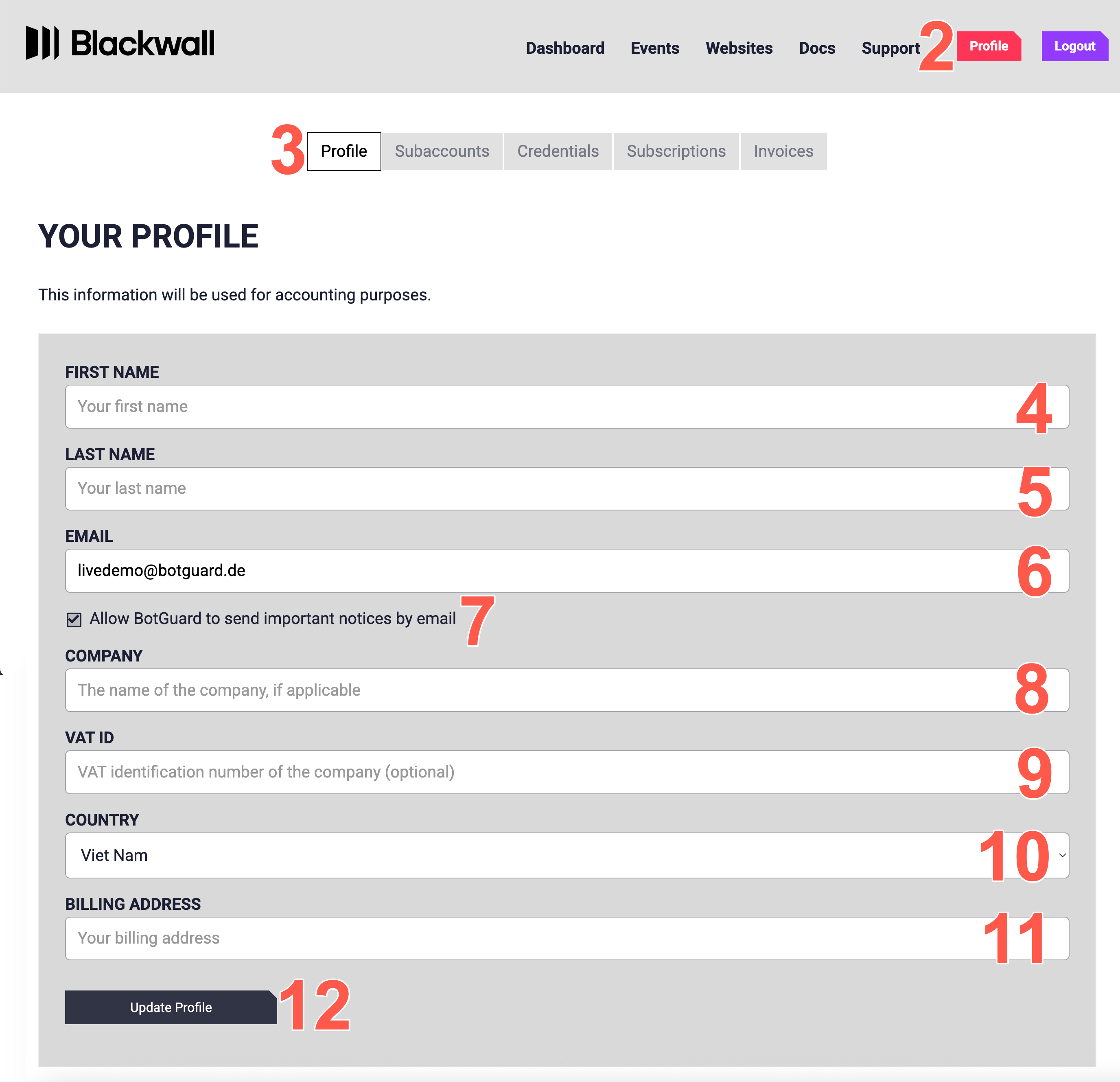Open the Country dropdown

(x=566, y=855)
